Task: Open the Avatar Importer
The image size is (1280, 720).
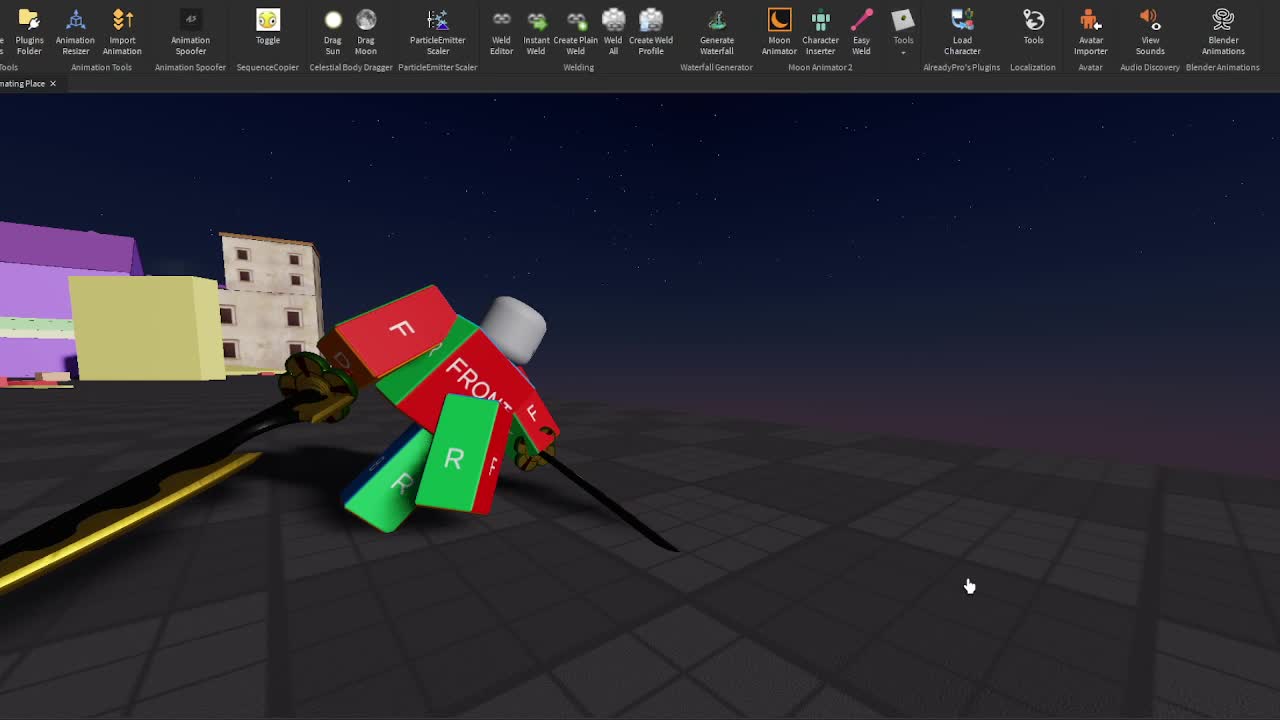Action: point(1090,31)
